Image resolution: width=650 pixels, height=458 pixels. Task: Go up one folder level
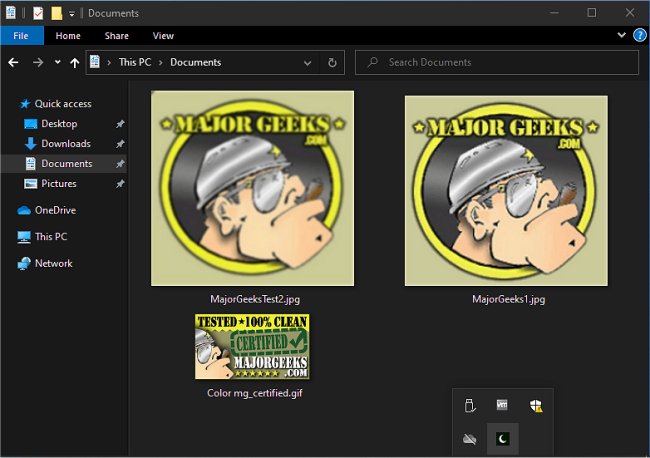(75, 63)
